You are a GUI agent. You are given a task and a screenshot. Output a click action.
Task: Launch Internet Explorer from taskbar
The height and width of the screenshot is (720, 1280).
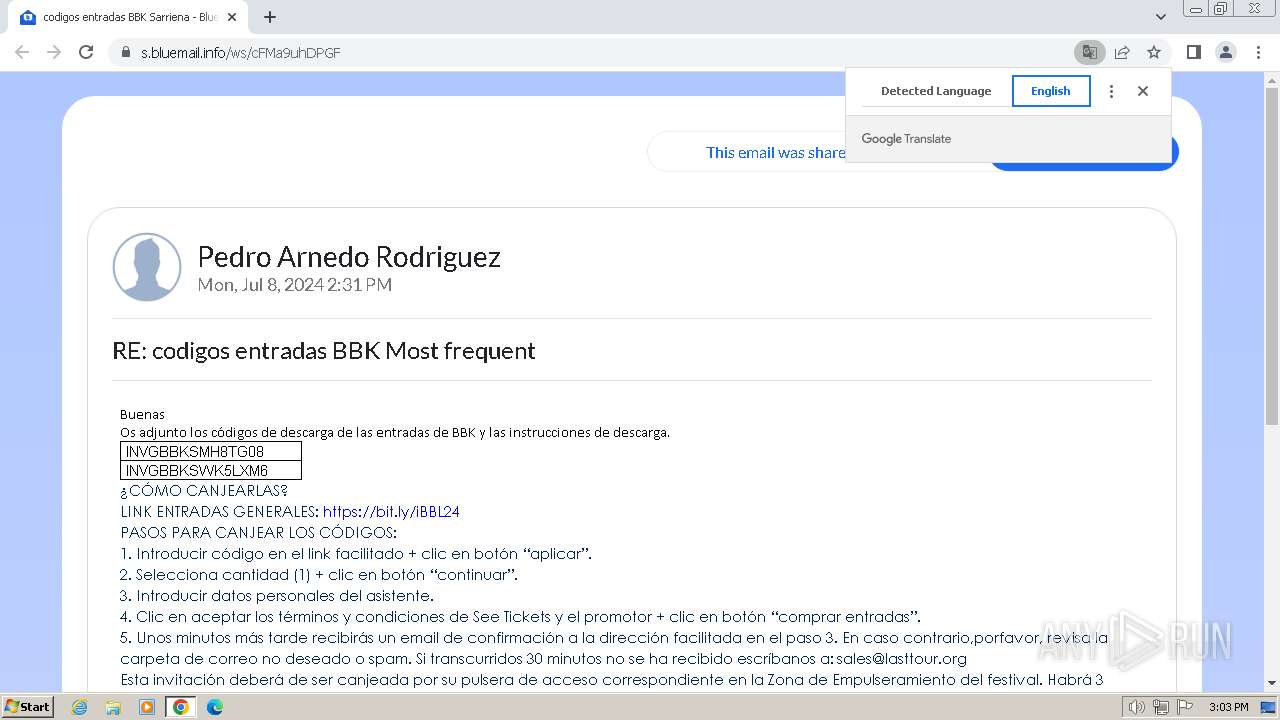[80, 707]
